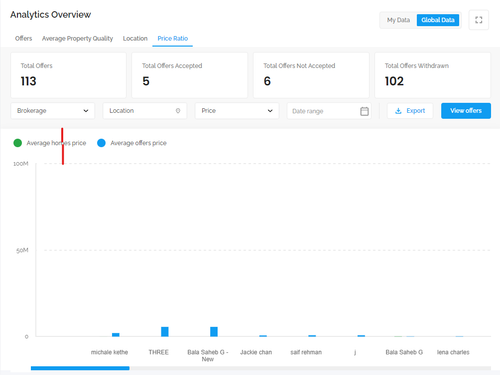This screenshot has height=375, width=500.
Task: Click the horizontal chart scrollbar thumb
Action: point(80,368)
